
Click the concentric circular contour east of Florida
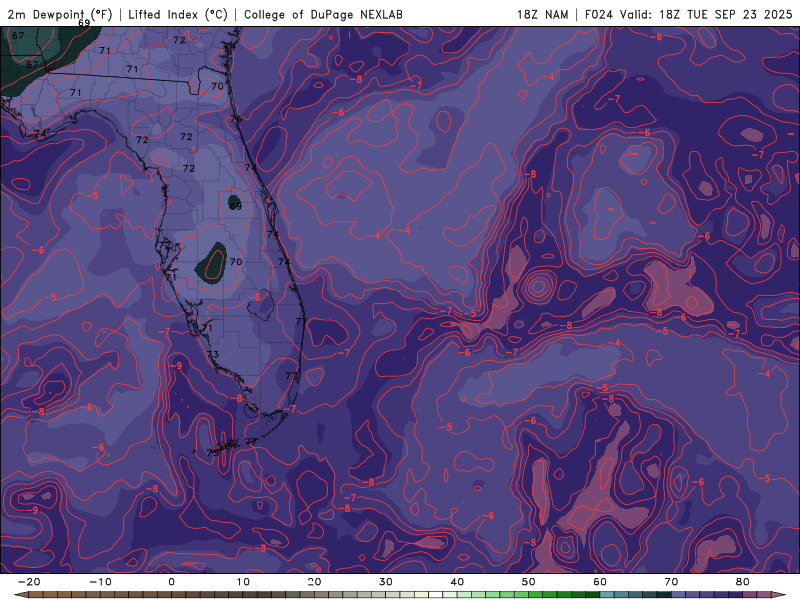point(537,287)
